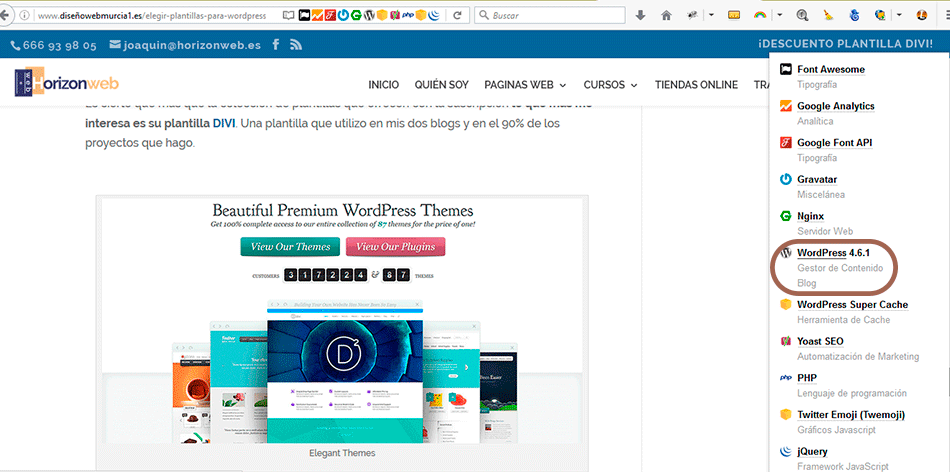Open the Yoast SEO entry in panel
The image size is (950, 472).
pos(820,341)
